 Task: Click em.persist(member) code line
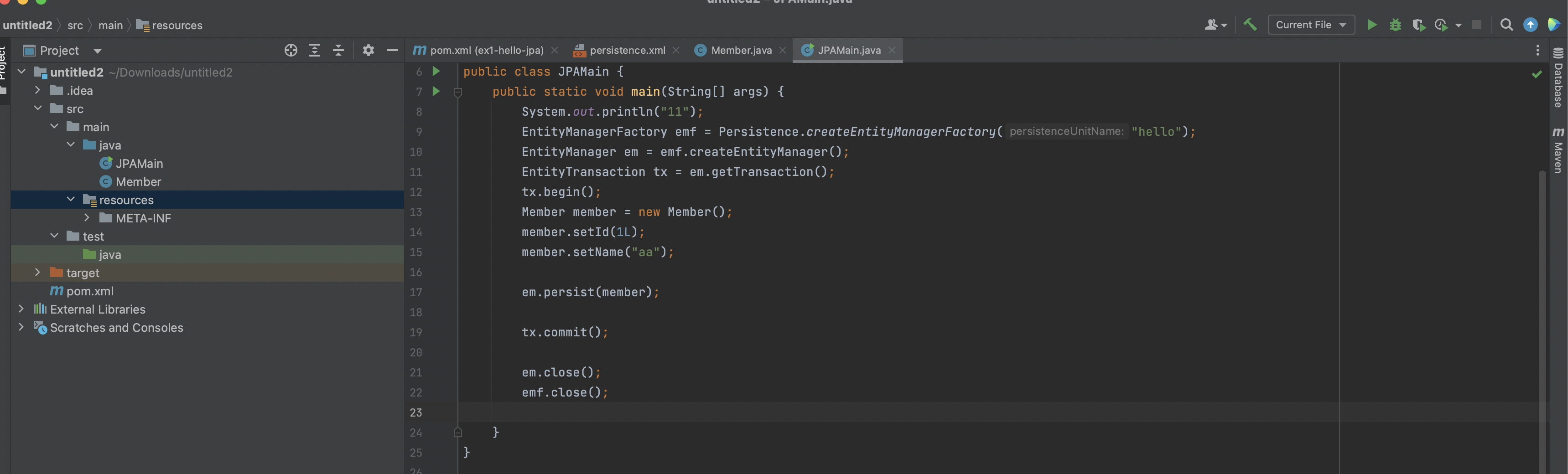(x=591, y=292)
